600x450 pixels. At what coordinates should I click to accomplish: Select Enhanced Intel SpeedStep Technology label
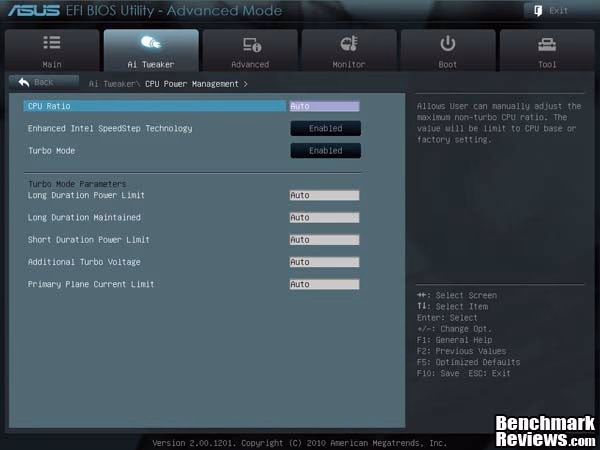(110, 129)
